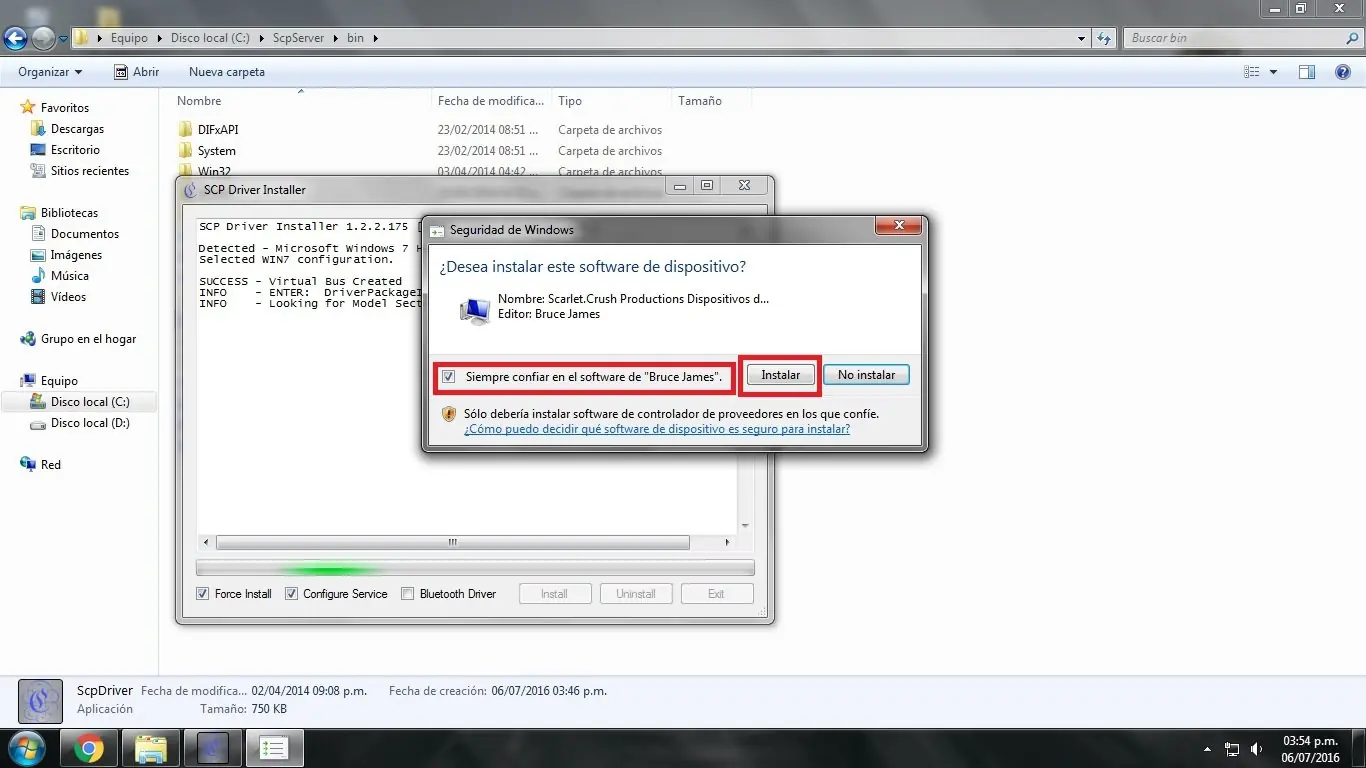Click the Uninstall button in SCP Driver Installer
This screenshot has height=768, width=1366.
tap(636, 594)
